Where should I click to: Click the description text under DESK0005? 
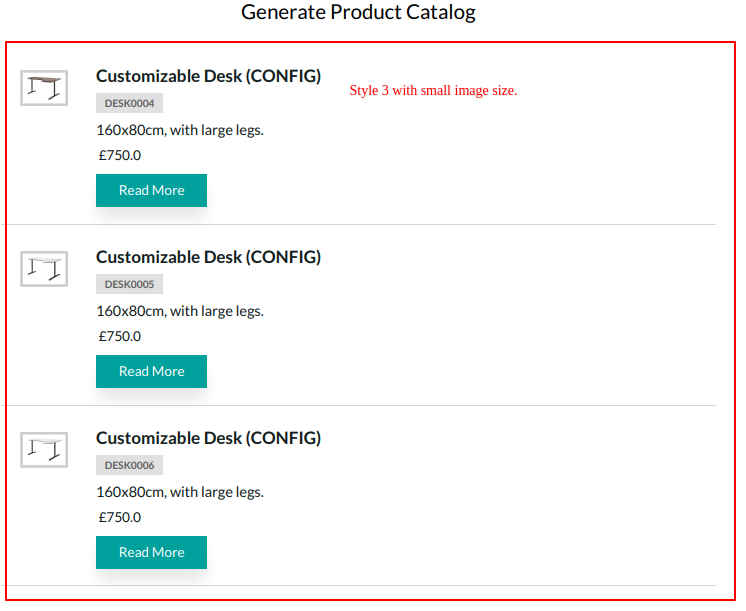click(180, 311)
